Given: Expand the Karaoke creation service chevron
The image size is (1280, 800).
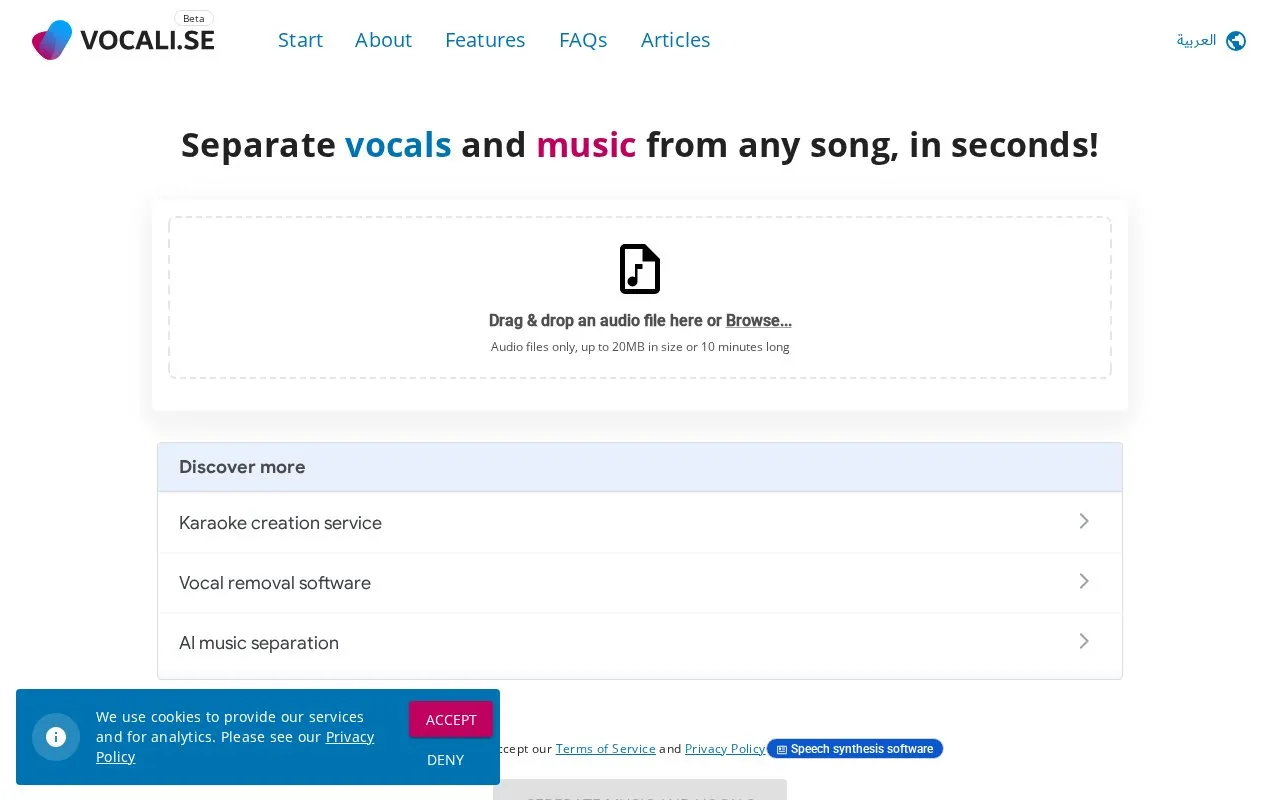Looking at the screenshot, I should (1084, 521).
